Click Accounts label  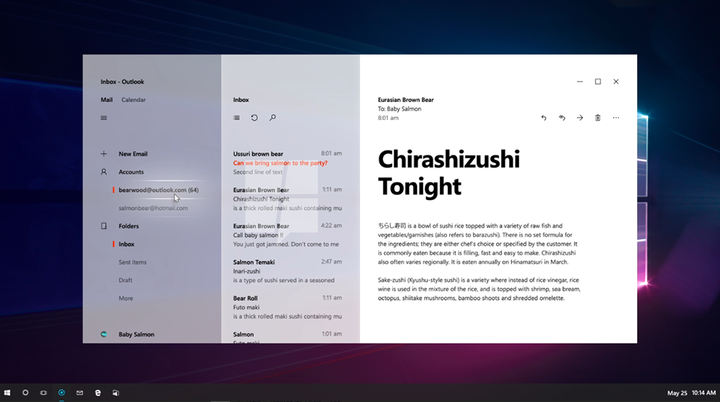pyautogui.click(x=131, y=172)
